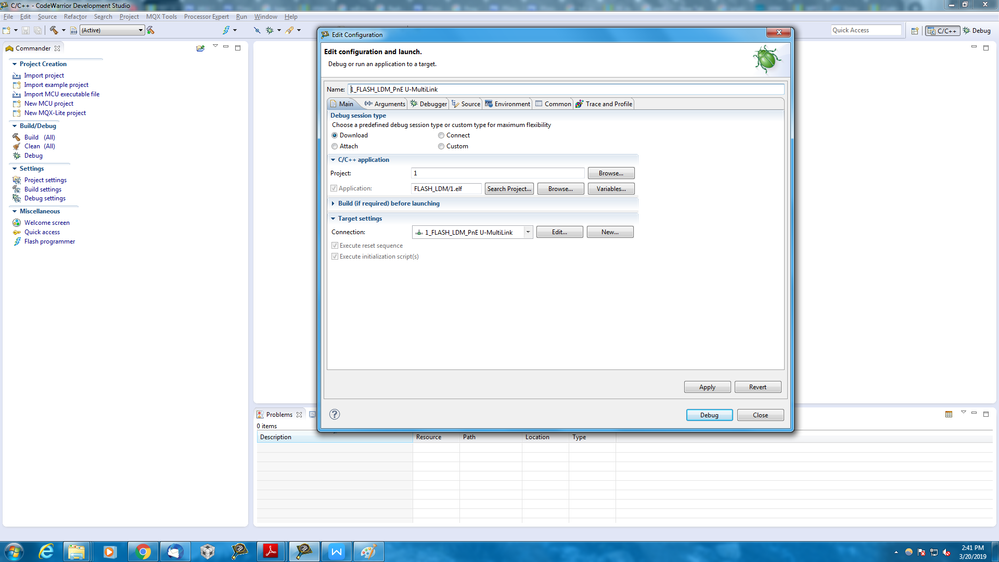The image size is (999, 562).
Task: Click the Commander link-with-editor icon
Action: click(200, 48)
